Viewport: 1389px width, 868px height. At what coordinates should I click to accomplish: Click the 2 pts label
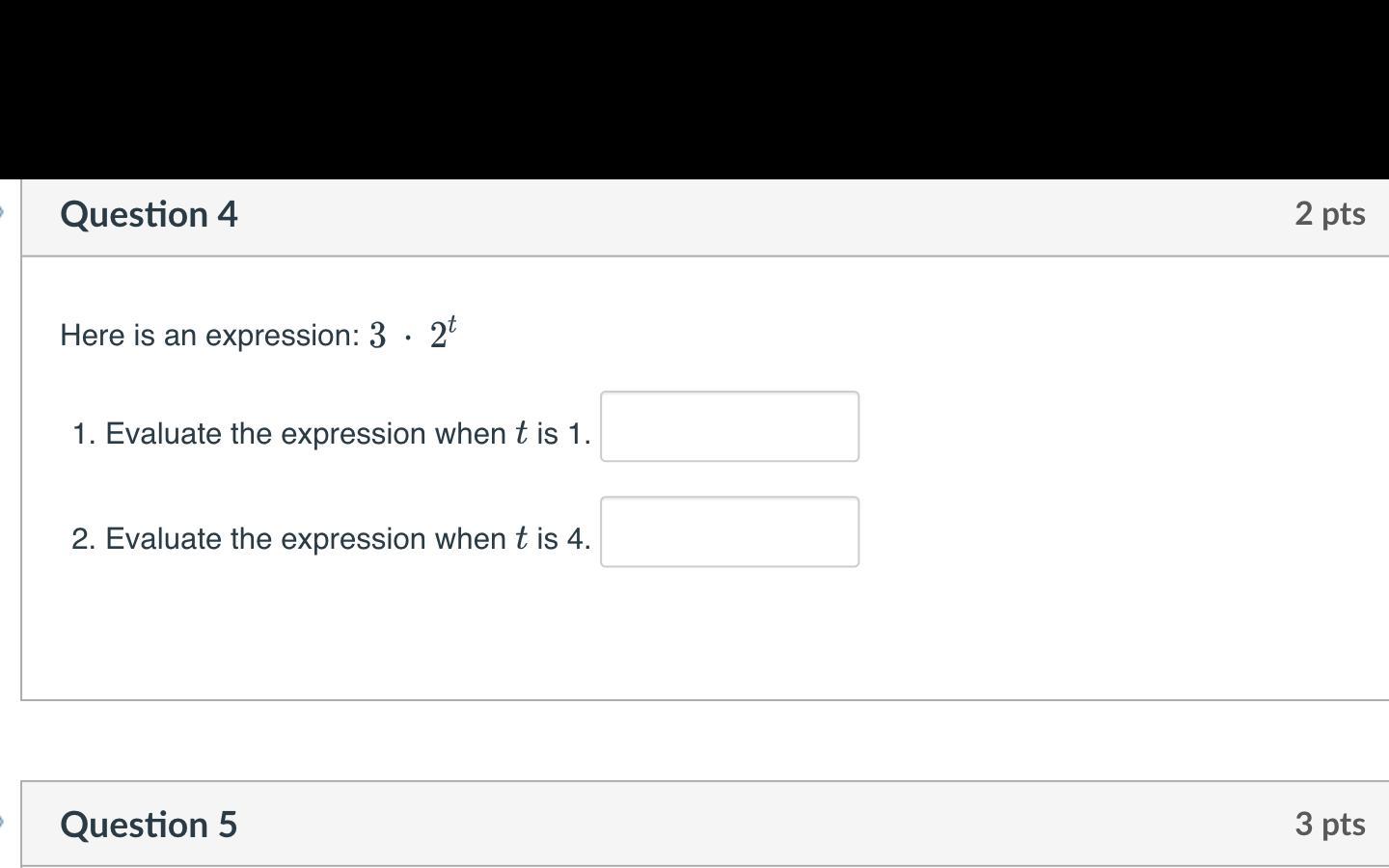1329,213
